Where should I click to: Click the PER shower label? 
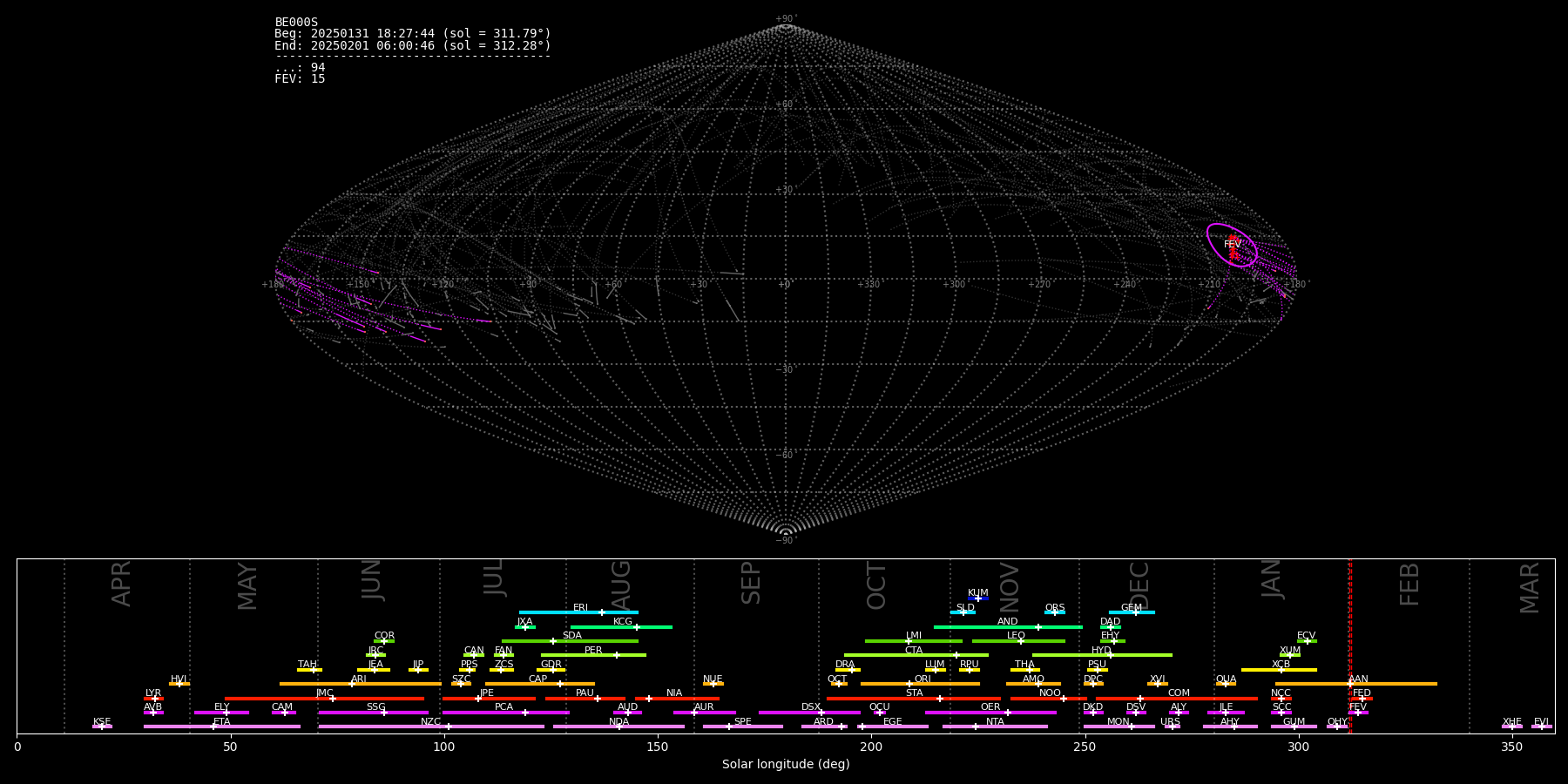(x=593, y=651)
